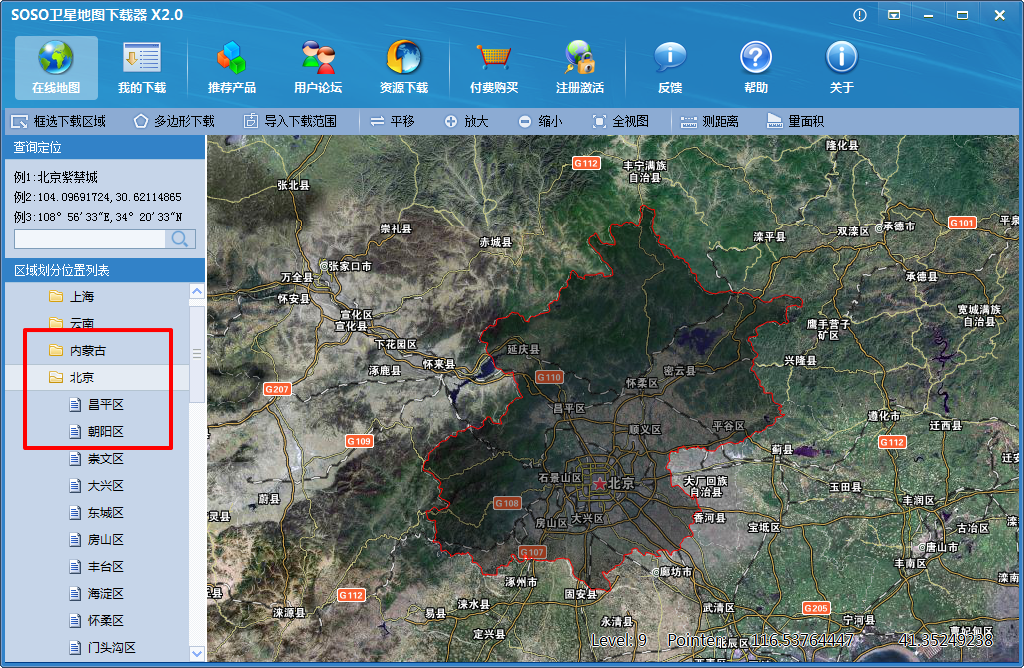1024x668 pixels.
Task: Click the 全视图 full view tool
Action: (x=620, y=121)
